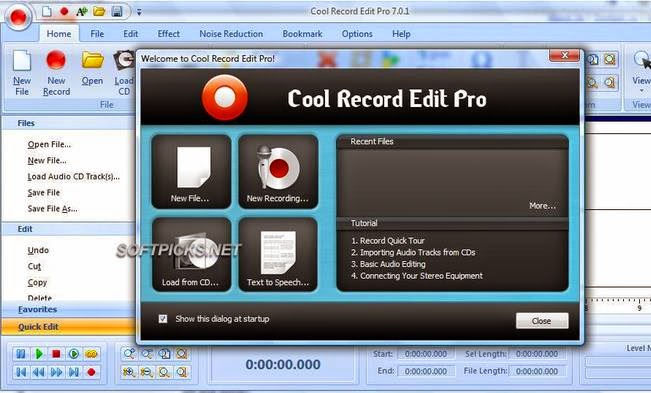Click the Sel Length time field
Viewport: 651px width, 393px height.
tap(537, 354)
